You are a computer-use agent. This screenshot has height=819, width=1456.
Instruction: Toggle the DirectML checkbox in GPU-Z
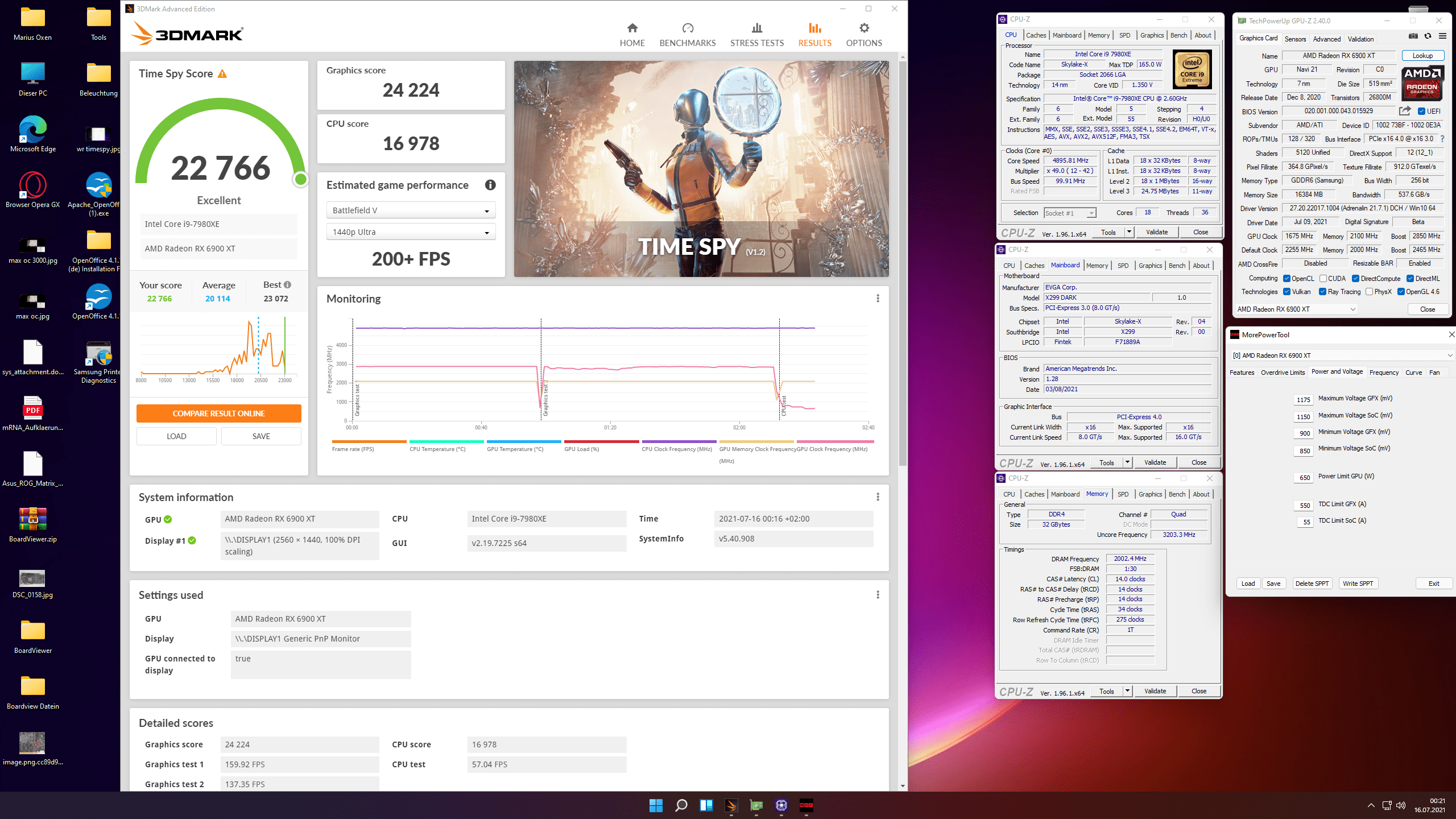1410,279
